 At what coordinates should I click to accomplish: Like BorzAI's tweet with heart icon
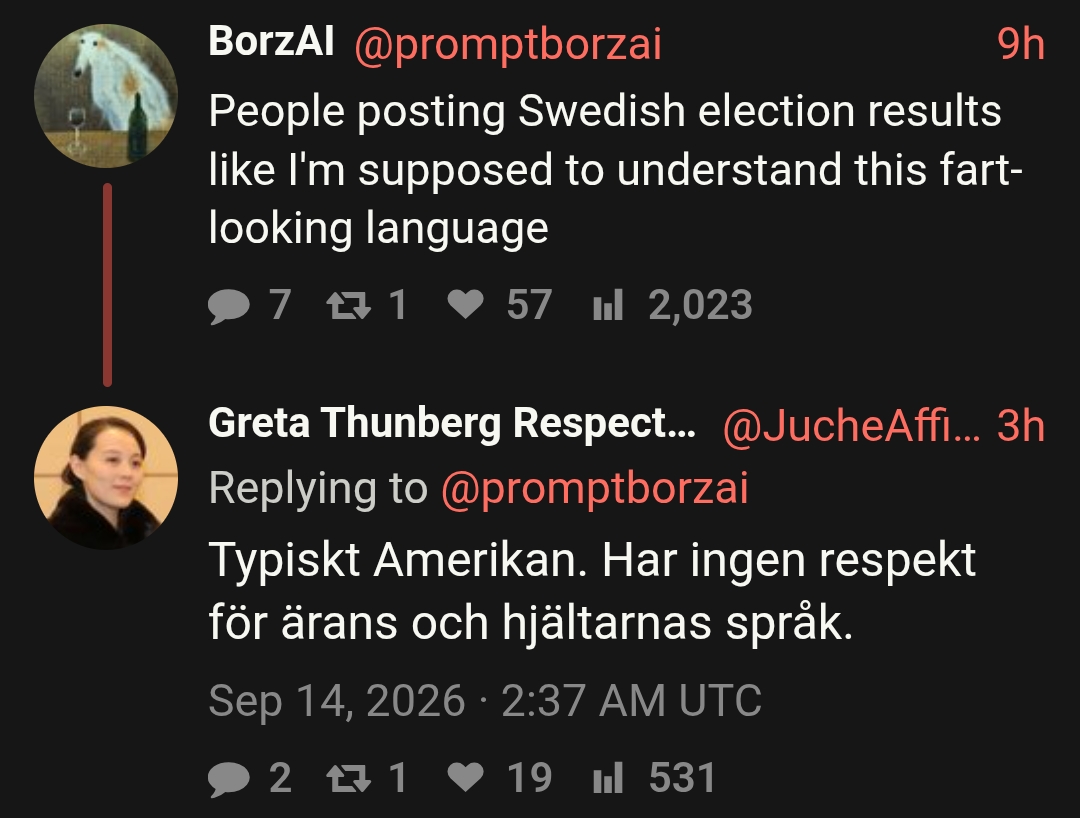click(466, 304)
